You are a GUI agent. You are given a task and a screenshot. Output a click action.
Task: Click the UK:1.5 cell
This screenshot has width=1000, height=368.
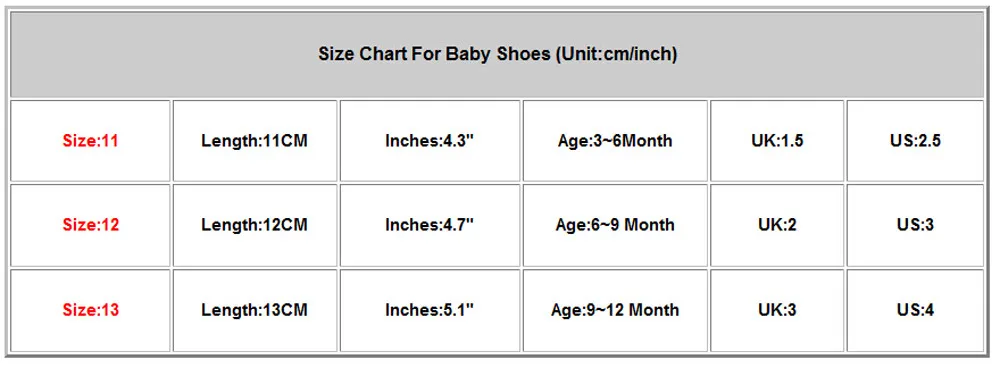(777, 141)
